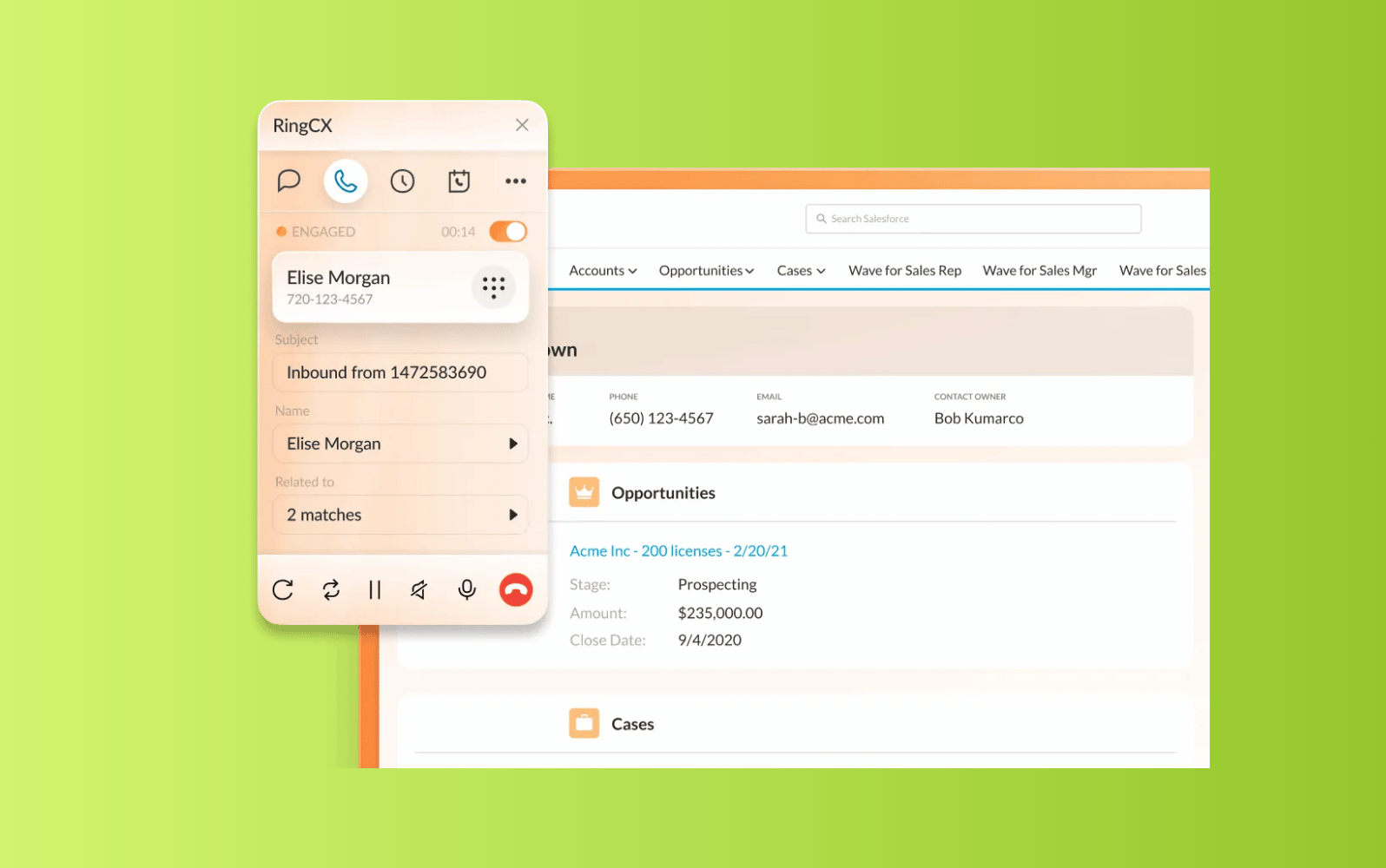1386x868 pixels.
Task: Click the phone number (650) 123-4567
Action: click(x=662, y=418)
